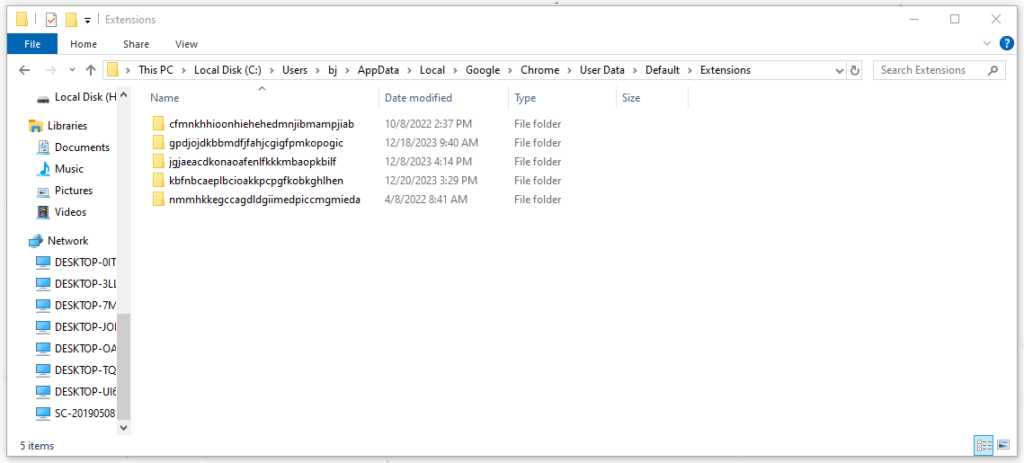Go forward with the Forward arrow
The image size is (1024, 463).
[51, 70]
